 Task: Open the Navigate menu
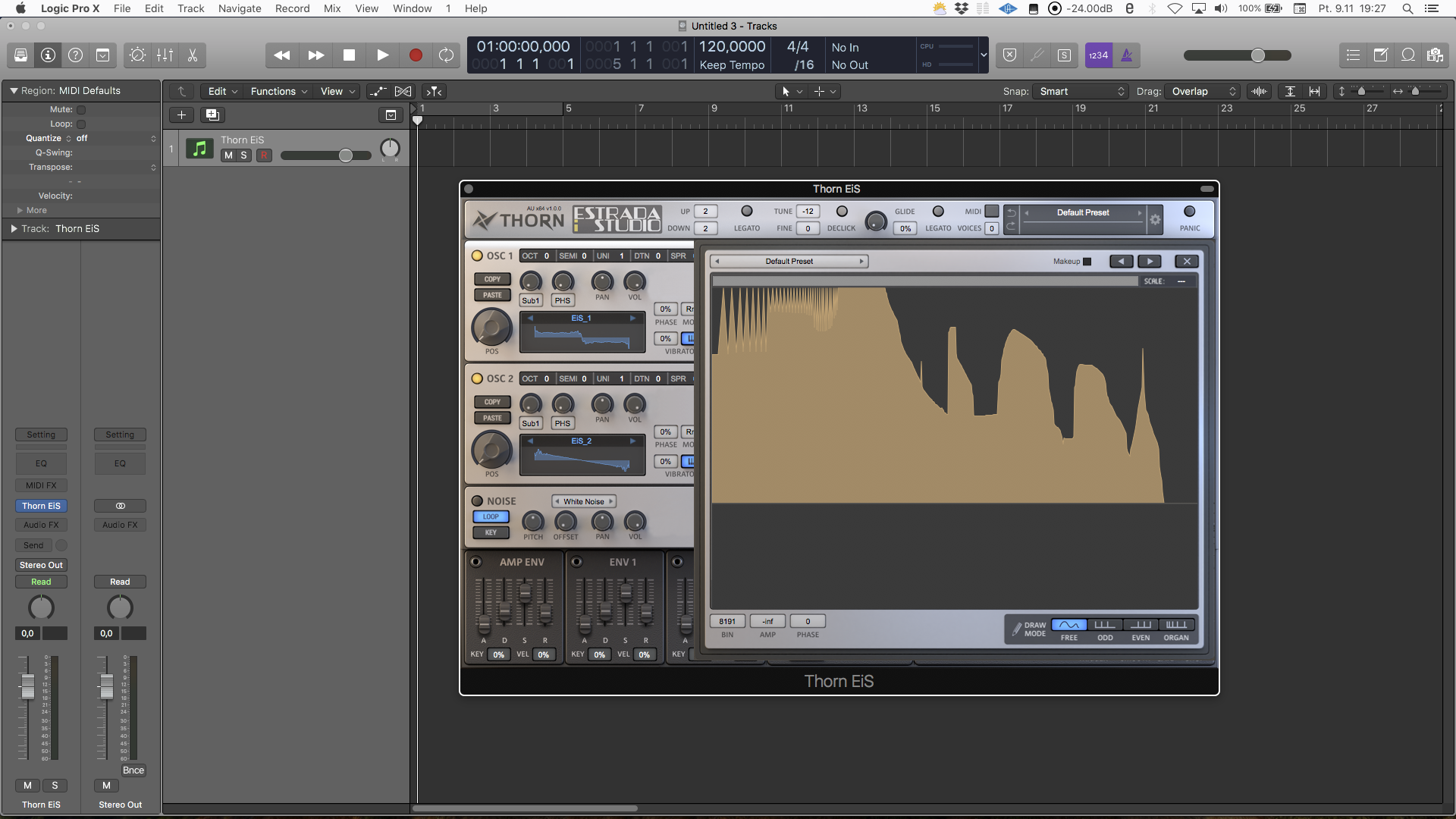coord(240,8)
